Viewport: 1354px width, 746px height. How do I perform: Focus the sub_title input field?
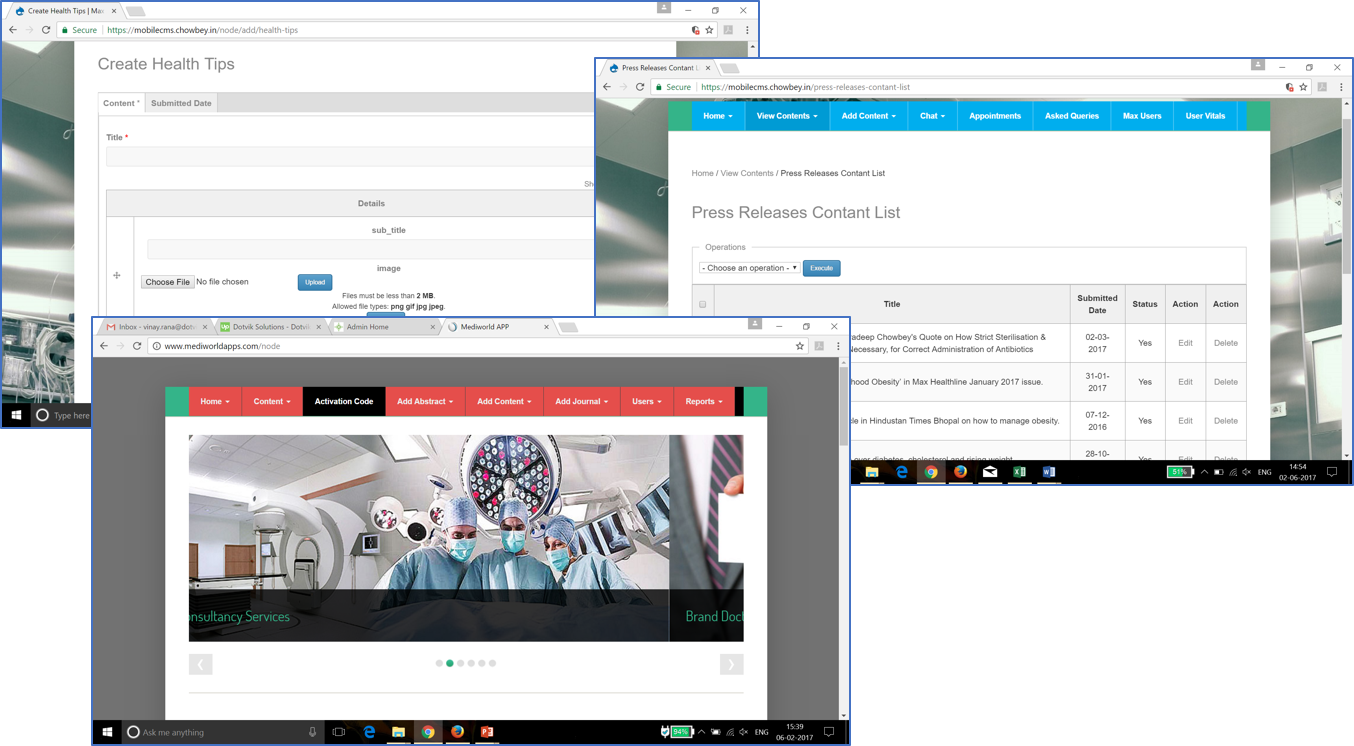[370, 249]
